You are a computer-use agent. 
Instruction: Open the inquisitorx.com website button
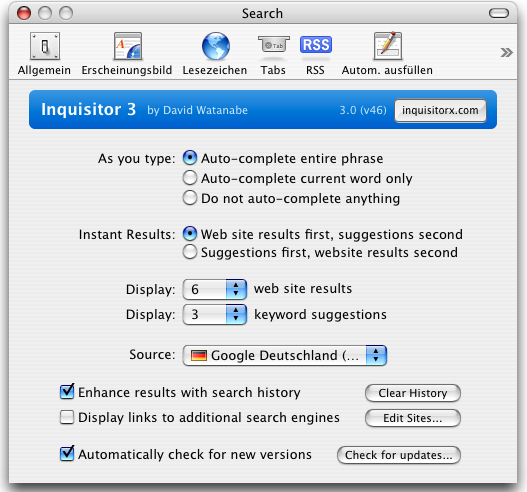(x=440, y=110)
